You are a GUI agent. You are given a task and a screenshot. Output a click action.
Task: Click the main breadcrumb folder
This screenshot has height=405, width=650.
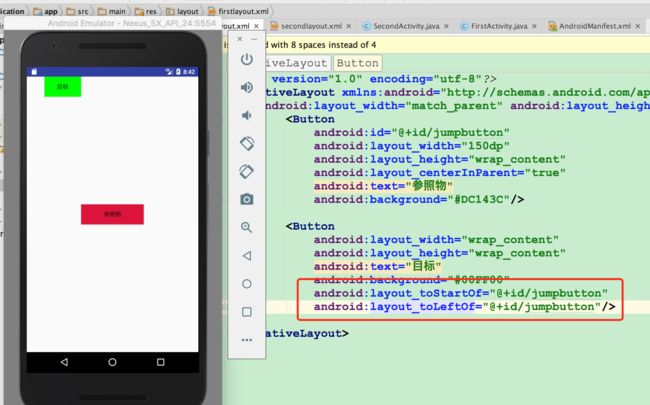(112, 11)
